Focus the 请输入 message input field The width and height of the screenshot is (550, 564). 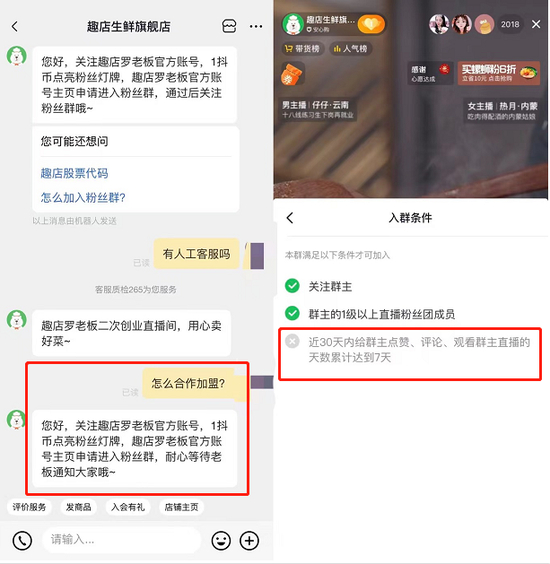click(x=122, y=540)
